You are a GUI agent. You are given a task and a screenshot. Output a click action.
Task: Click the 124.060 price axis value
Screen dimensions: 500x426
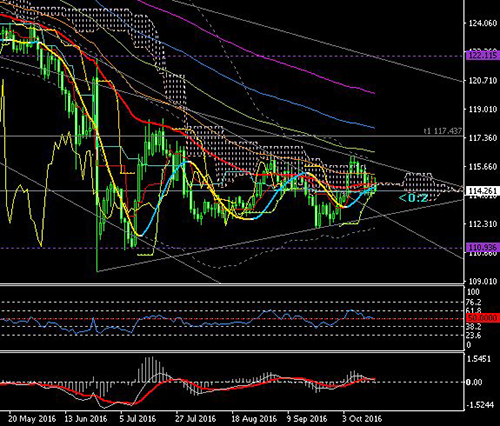[x=483, y=23]
